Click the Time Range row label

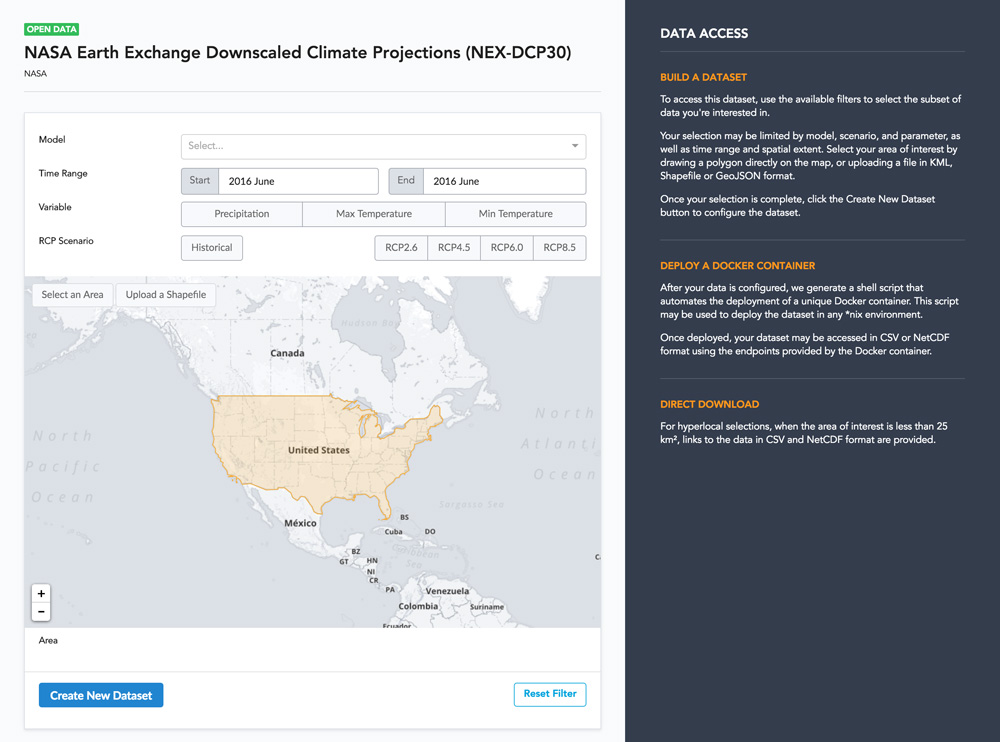63,174
